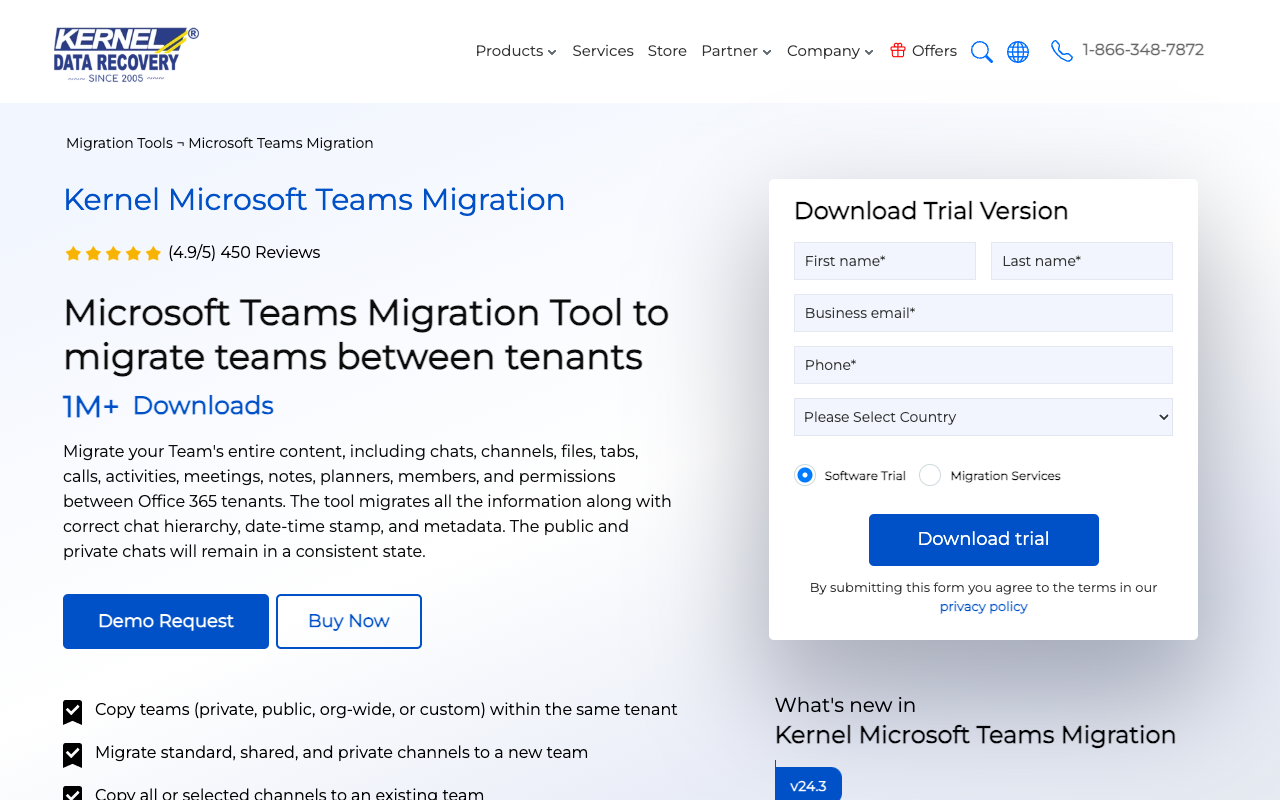Open the Store menu item

[667, 51]
